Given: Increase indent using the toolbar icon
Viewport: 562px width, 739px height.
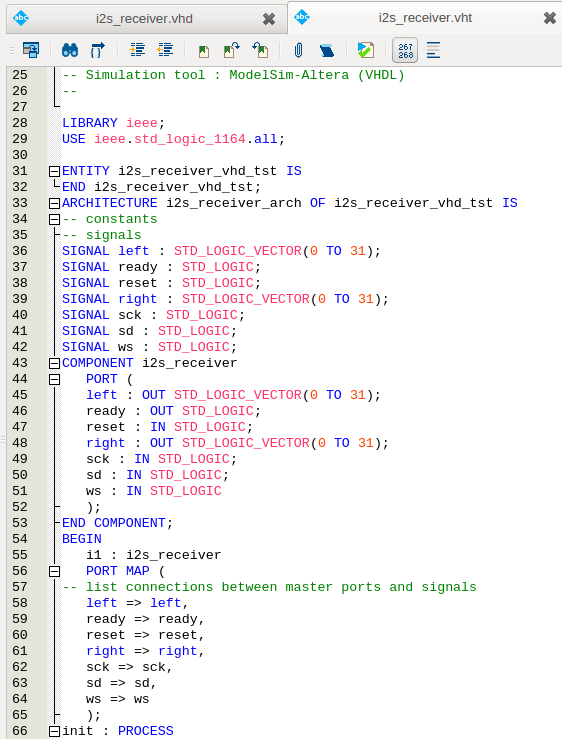Looking at the screenshot, I should 137,49.
